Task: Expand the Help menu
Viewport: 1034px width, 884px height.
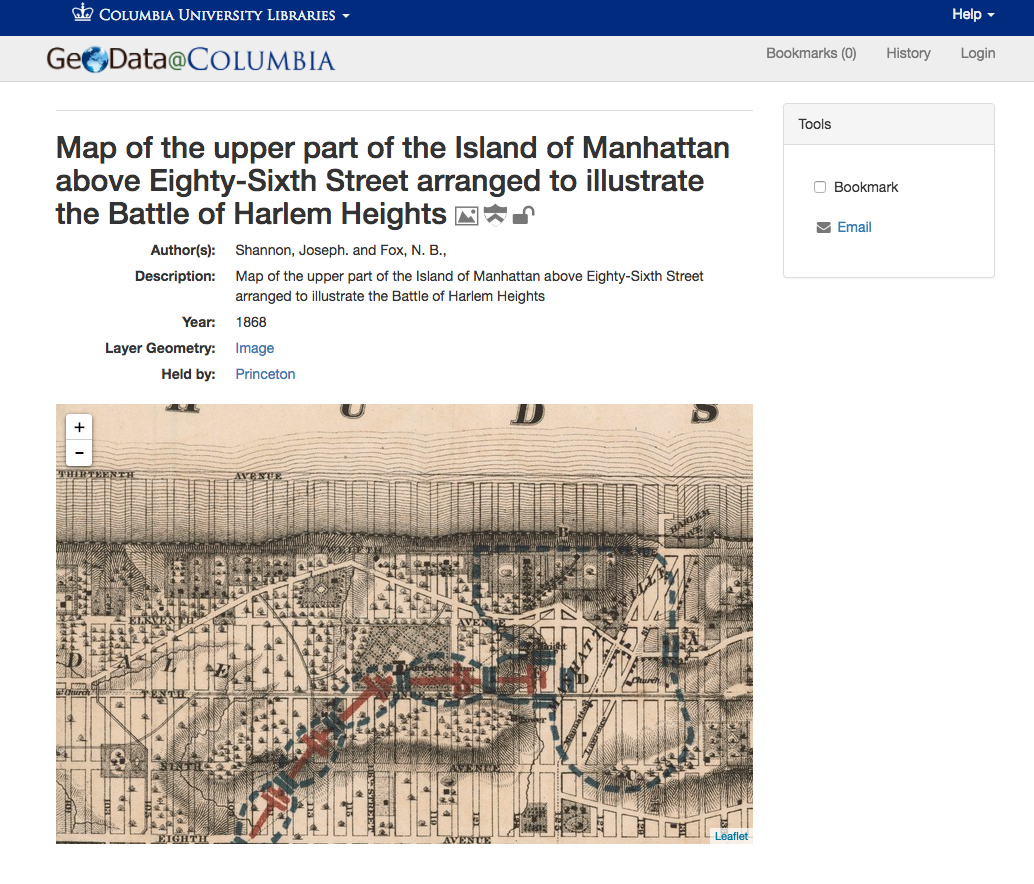Action: tap(973, 15)
